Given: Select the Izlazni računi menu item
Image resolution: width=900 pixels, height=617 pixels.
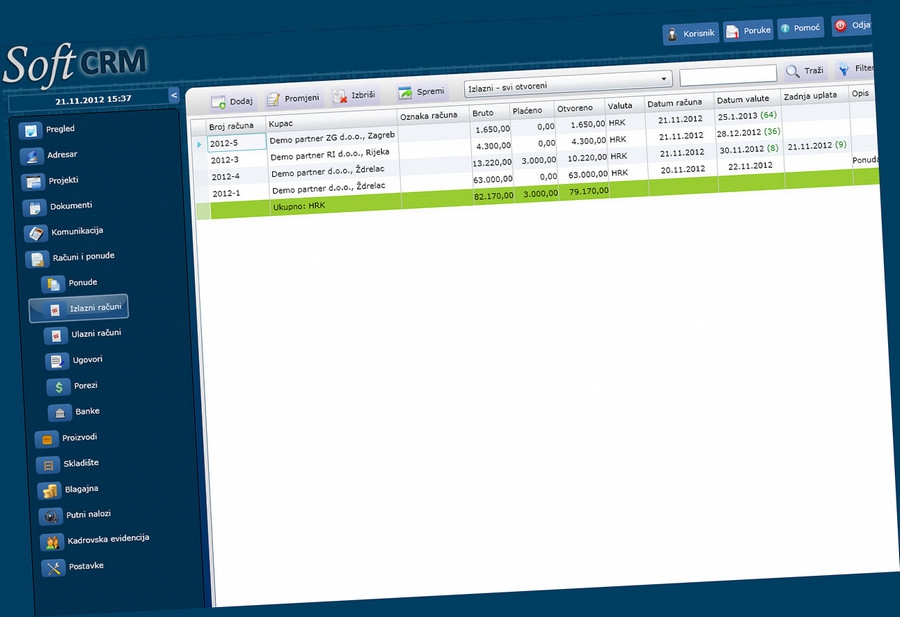Looking at the screenshot, I should point(79,308).
